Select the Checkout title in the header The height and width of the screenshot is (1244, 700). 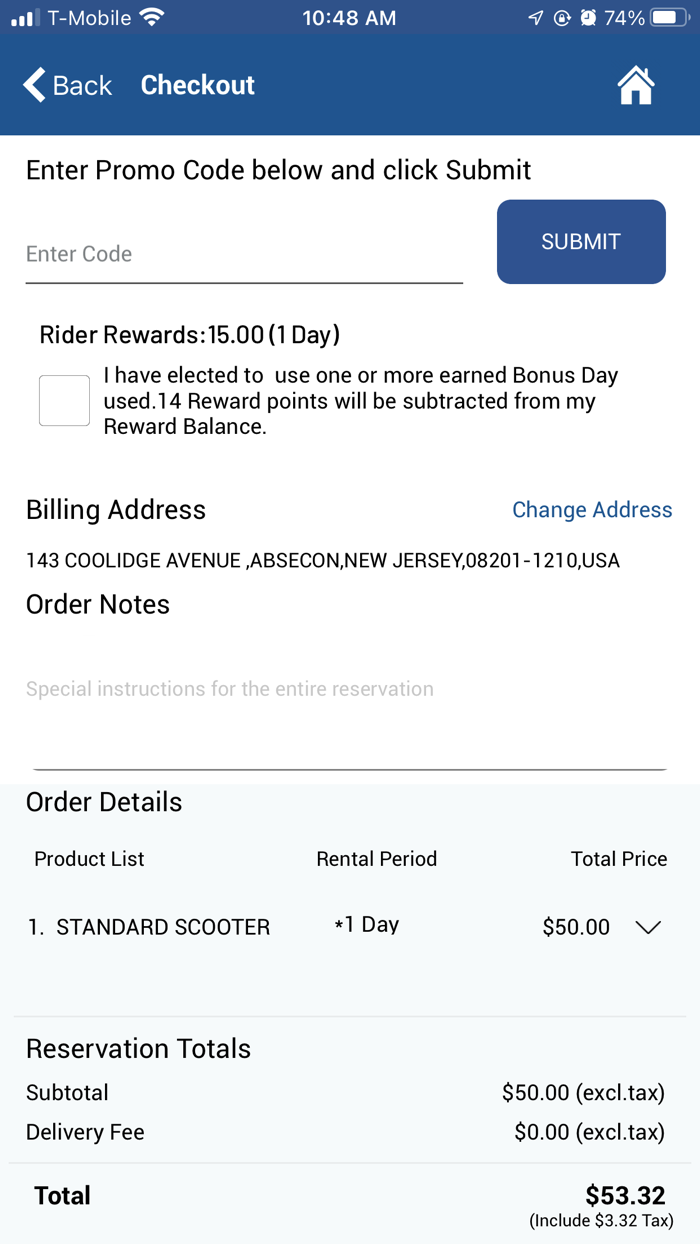tap(197, 85)
